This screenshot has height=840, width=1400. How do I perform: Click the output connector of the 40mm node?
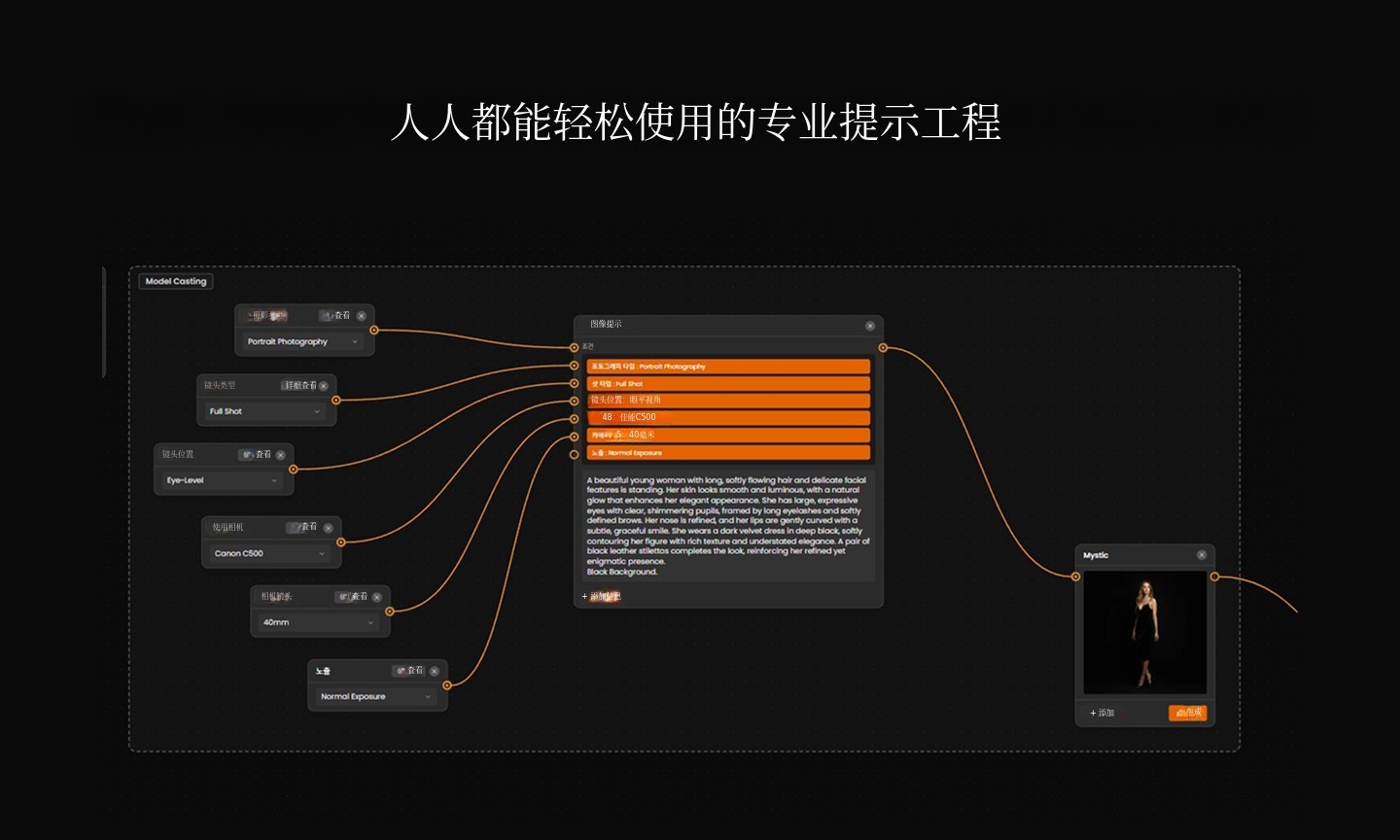[x=390, y=612]
